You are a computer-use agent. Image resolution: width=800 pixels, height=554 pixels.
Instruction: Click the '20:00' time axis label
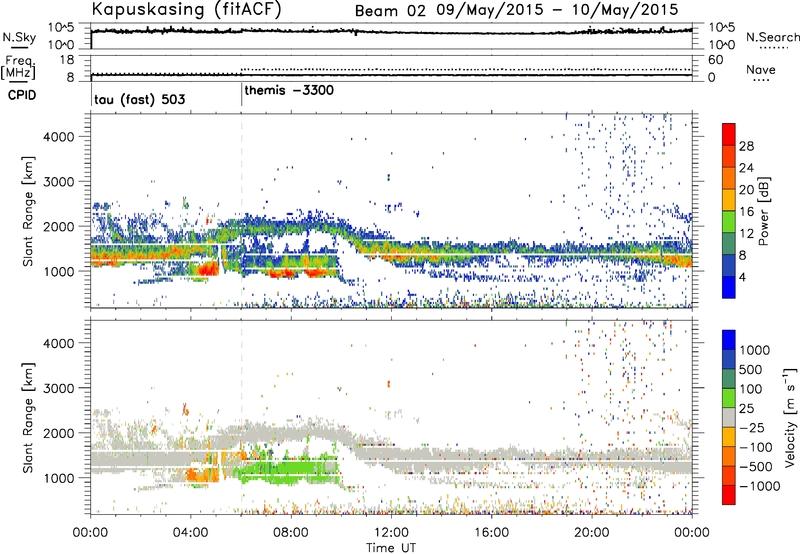point(592,533)
